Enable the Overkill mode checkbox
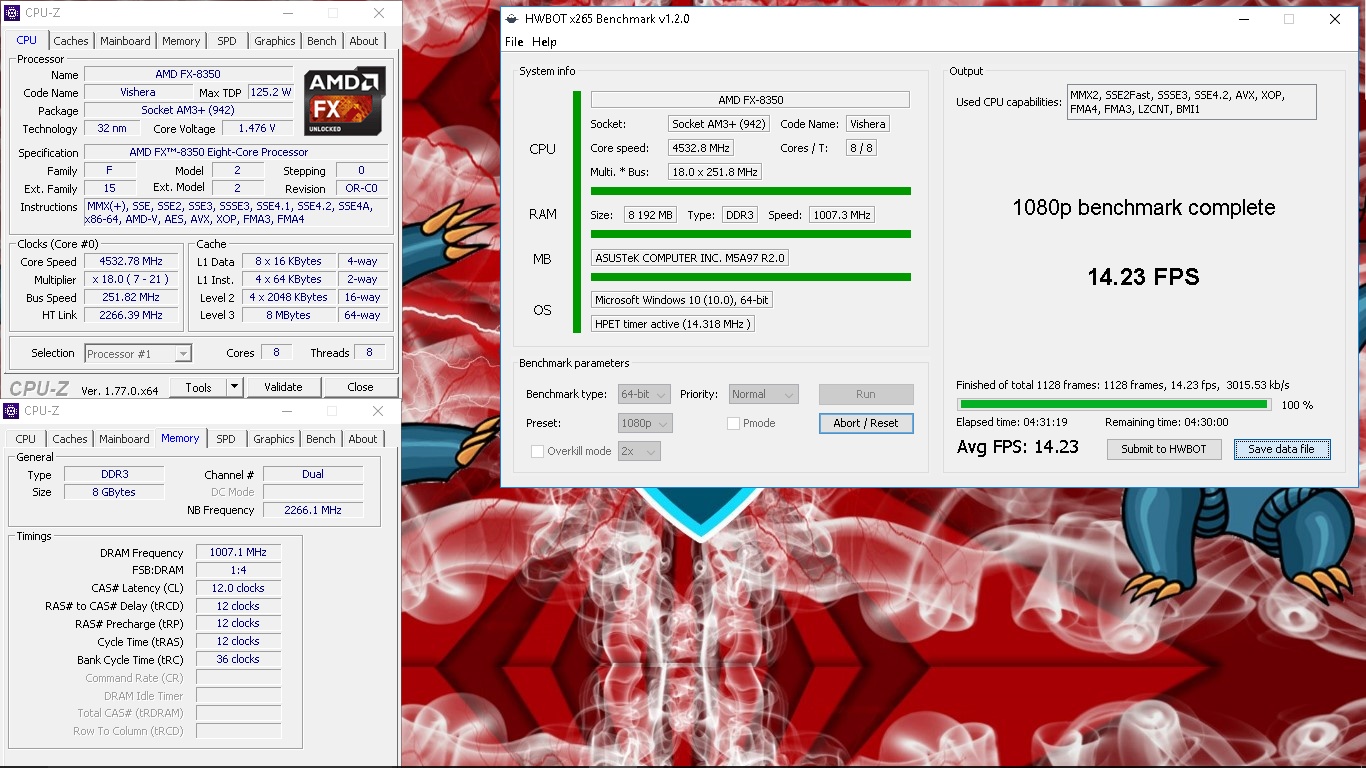Image resolution: width=1366 pixels, height=768 pixels. (x=537, y=451)
